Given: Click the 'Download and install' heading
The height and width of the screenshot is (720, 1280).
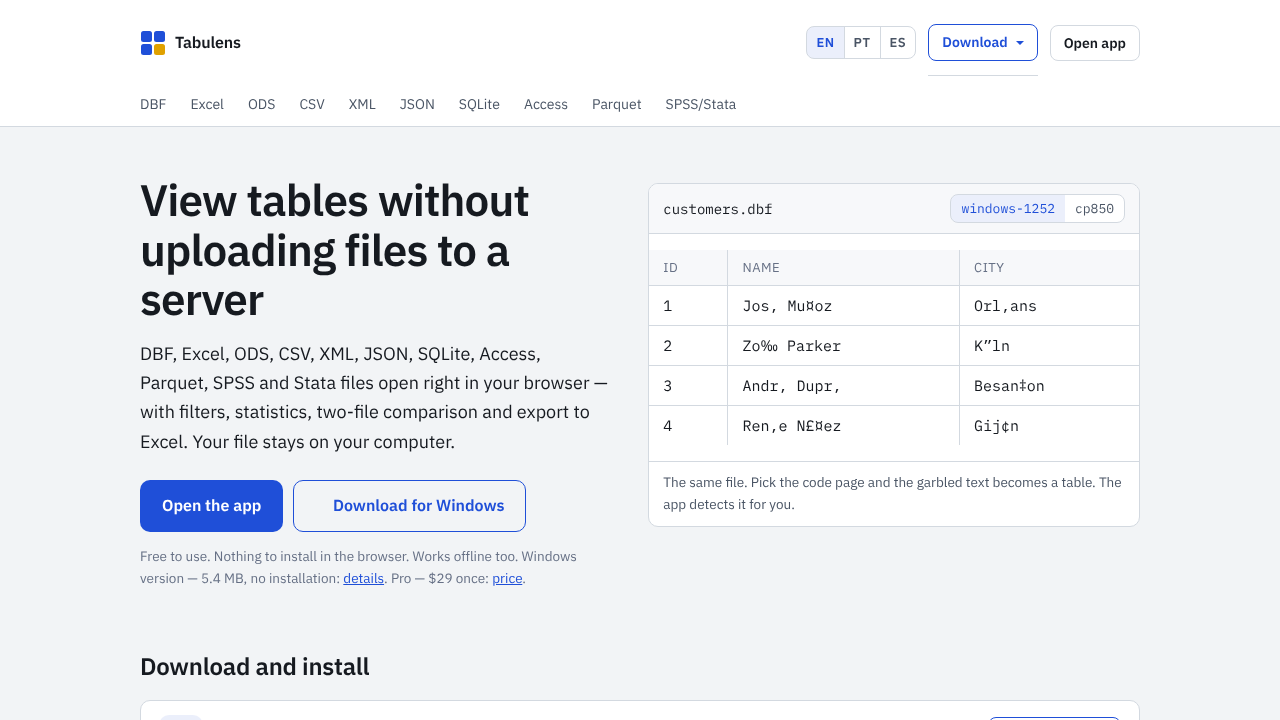Looking at the screenshot, I should [255, 667].
